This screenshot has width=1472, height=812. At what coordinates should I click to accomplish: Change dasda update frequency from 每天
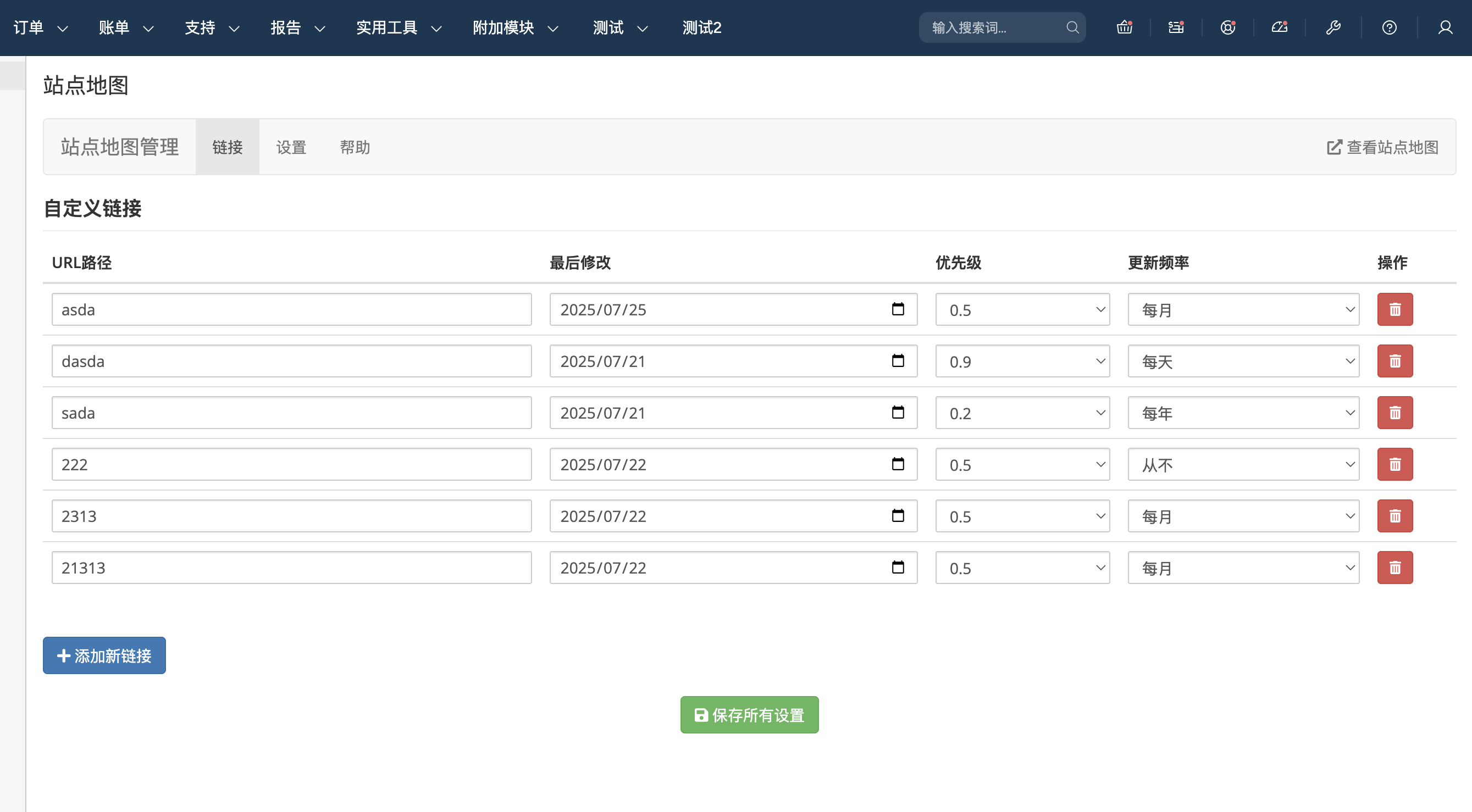point(1242,361)
